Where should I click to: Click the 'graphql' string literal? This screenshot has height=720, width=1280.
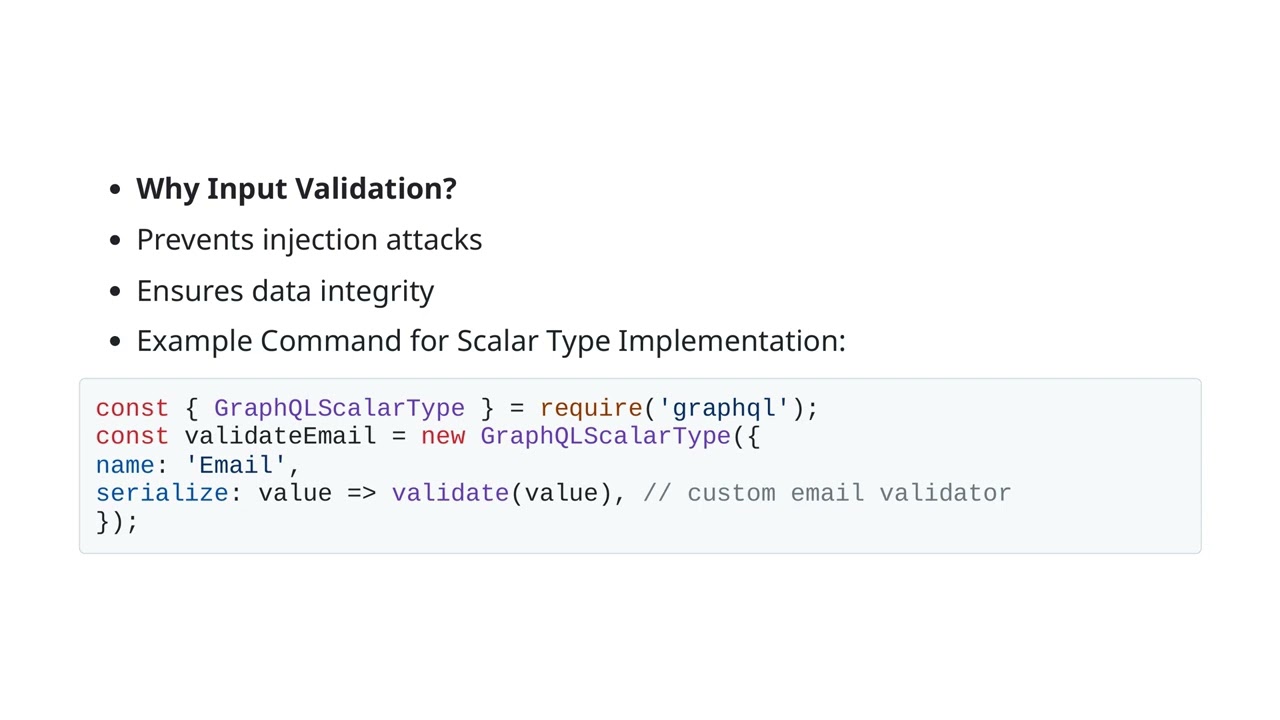pyautogui.click(x=724, y=408)
